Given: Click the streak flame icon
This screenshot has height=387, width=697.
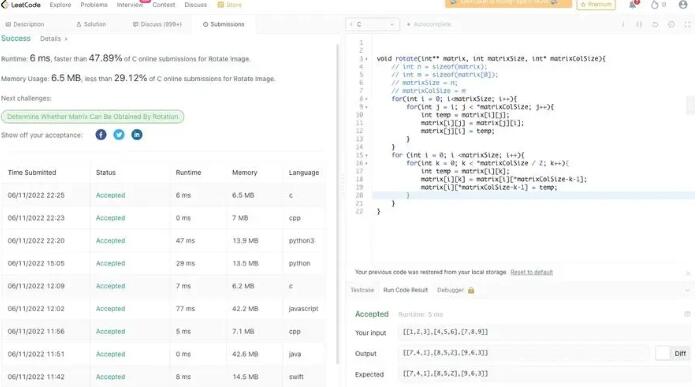Looking at the screenshot, I should point(654,4).
